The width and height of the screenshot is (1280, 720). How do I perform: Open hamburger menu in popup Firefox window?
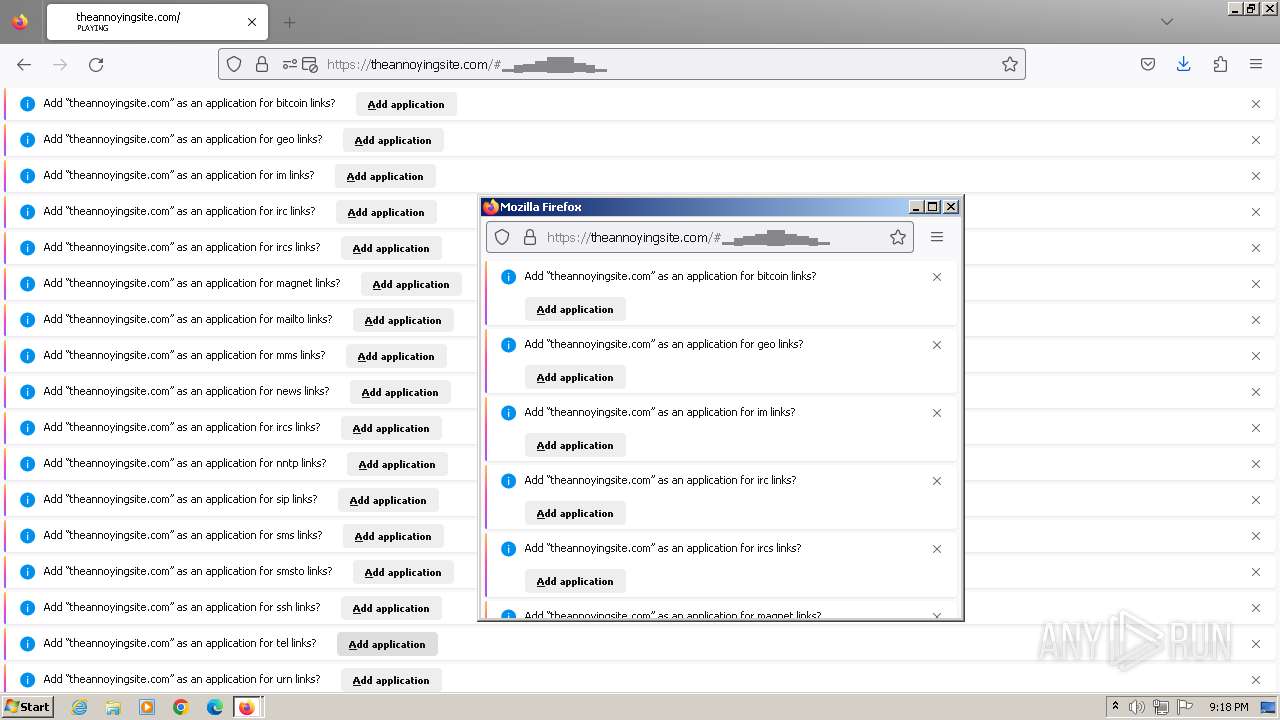[937, 237]
